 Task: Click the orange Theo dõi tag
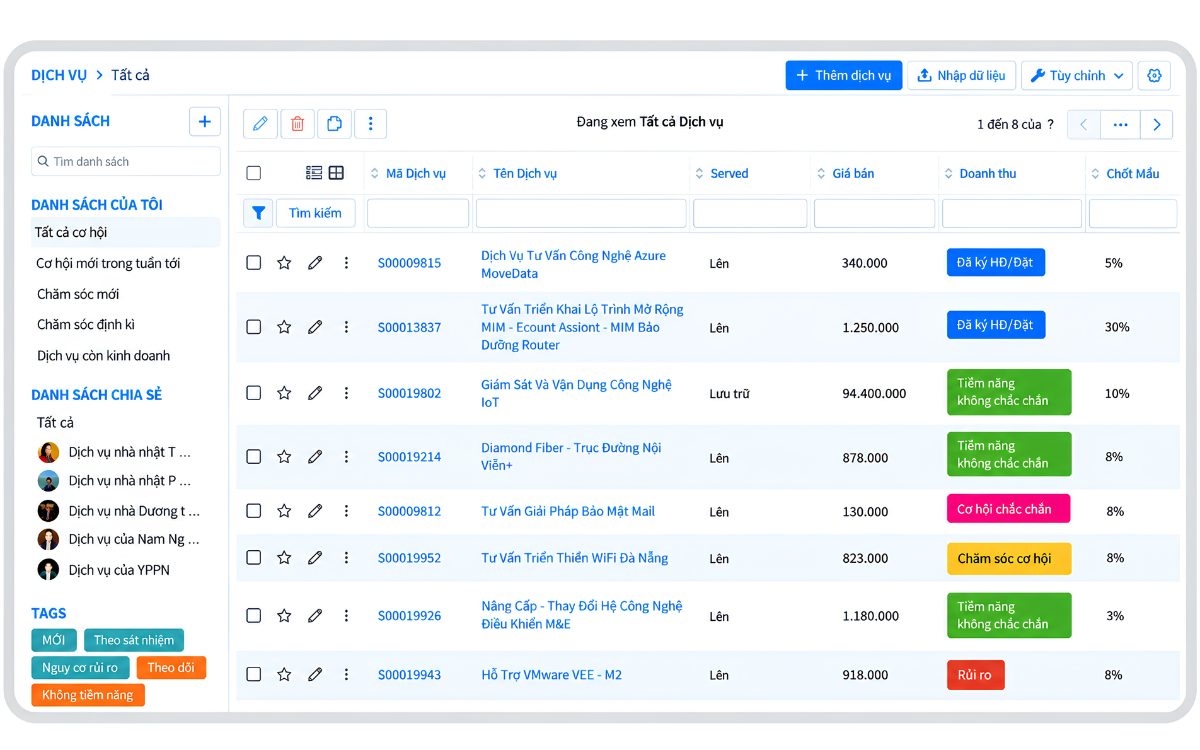[171, 667]
